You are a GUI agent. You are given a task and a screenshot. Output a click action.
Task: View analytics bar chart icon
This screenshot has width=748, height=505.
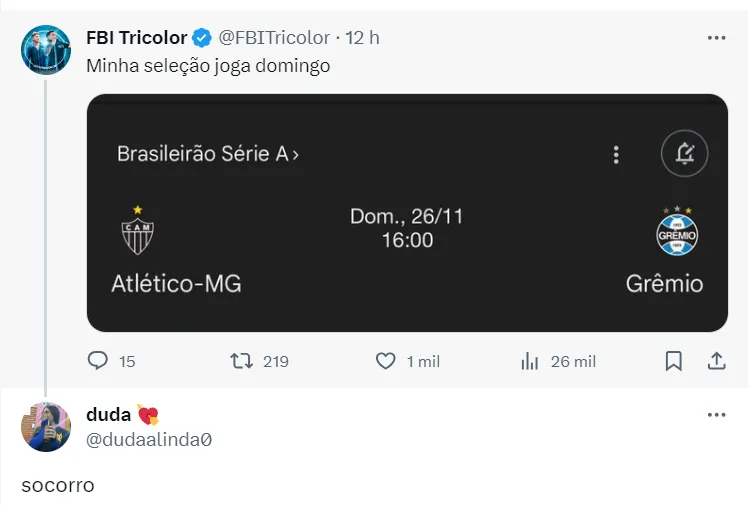pyautogui.click(x=530, y=361)
